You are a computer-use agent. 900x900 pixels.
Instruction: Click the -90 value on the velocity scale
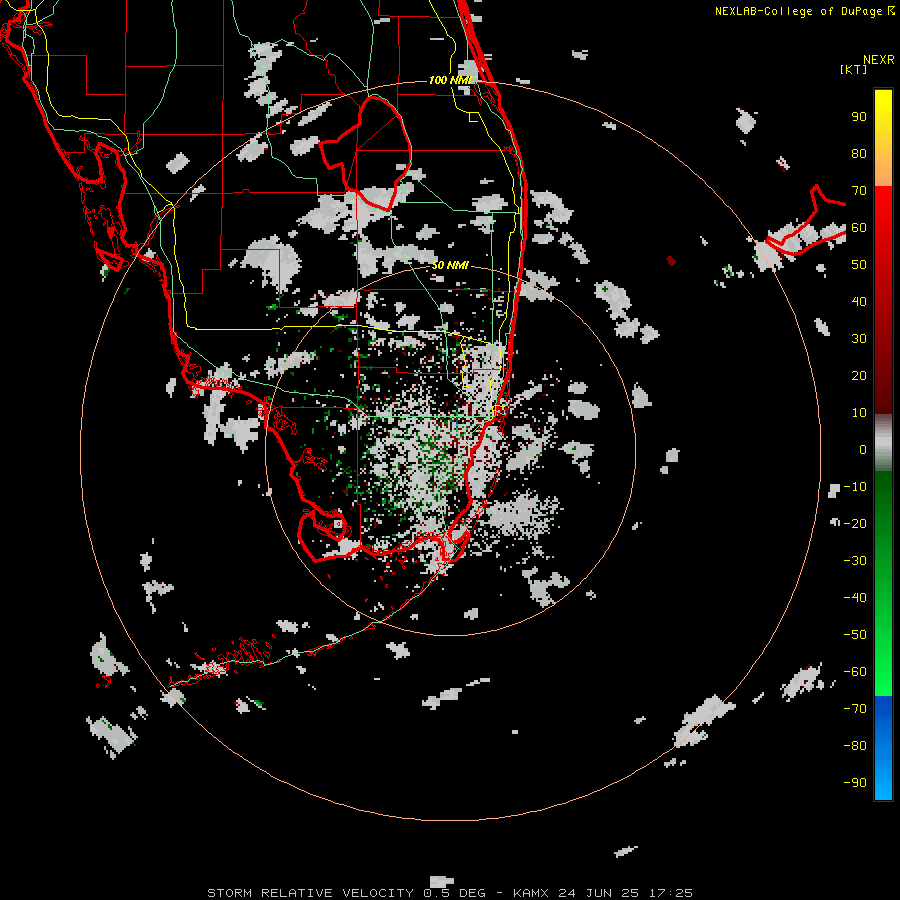pyautogui.click(x=855, y=782)
